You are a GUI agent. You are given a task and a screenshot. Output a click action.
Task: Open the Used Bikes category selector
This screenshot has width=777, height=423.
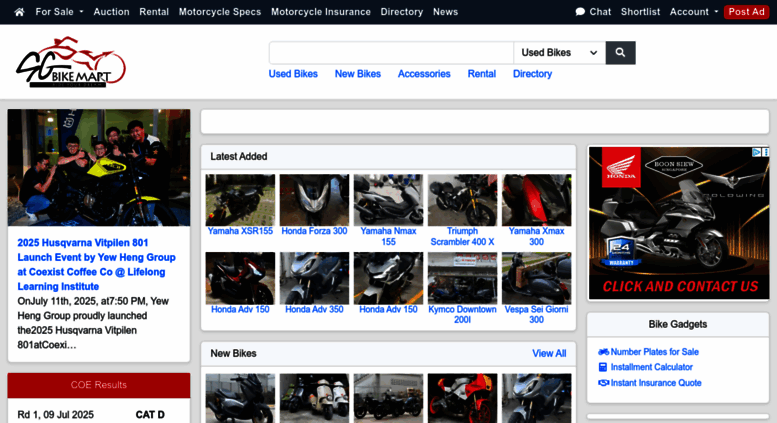559,53
